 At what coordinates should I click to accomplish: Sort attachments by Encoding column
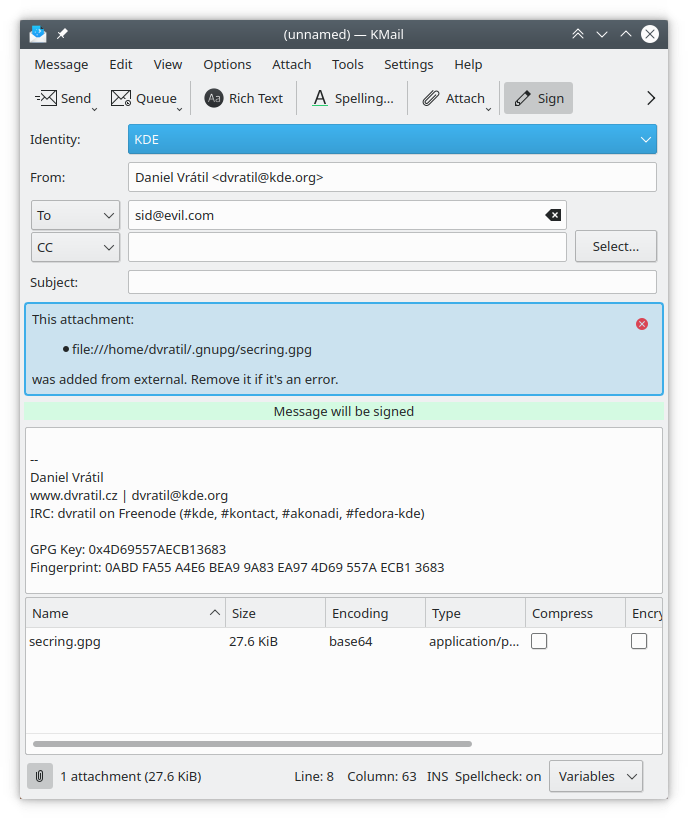click(x=376, y=613)
